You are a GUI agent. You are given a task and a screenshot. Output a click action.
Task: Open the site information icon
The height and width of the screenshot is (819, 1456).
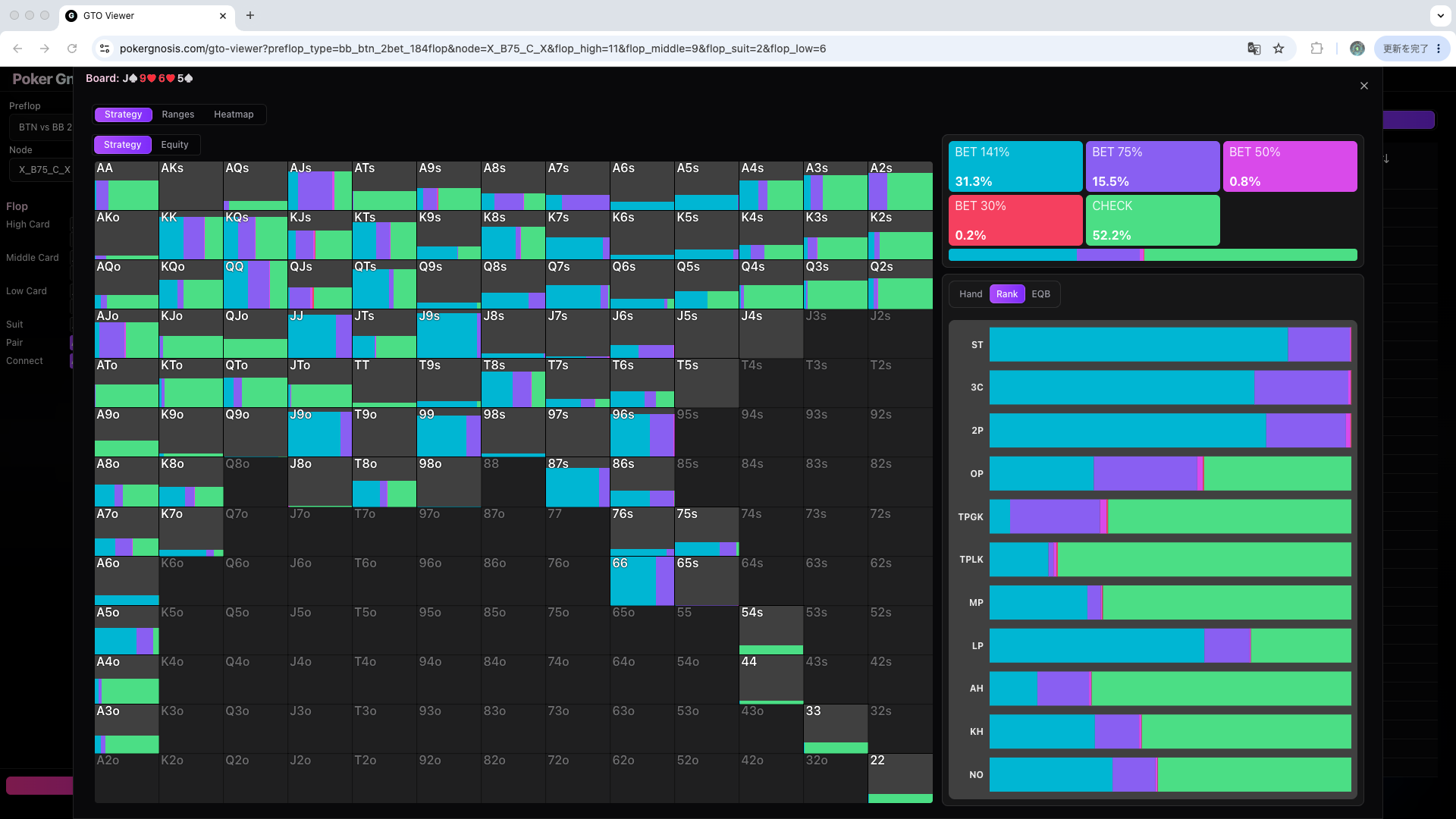105,49
